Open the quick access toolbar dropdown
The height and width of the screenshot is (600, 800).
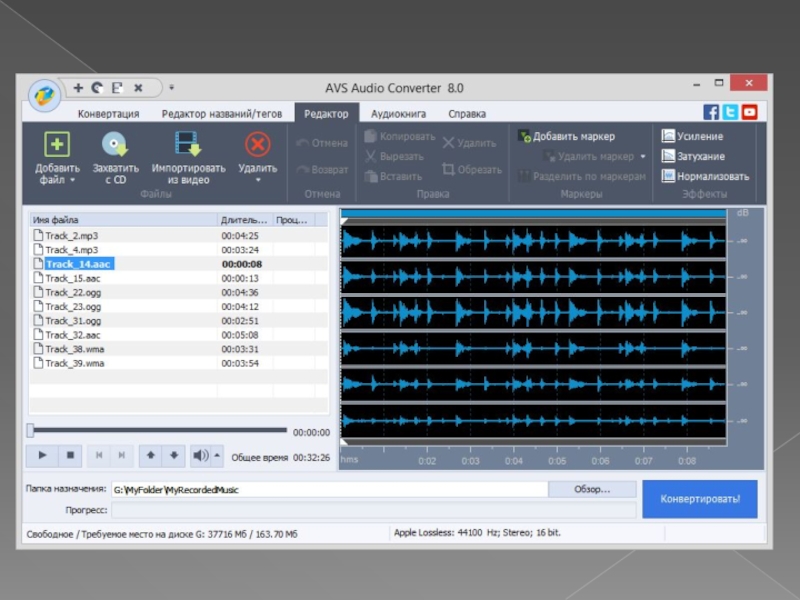(x=171, y=88)
